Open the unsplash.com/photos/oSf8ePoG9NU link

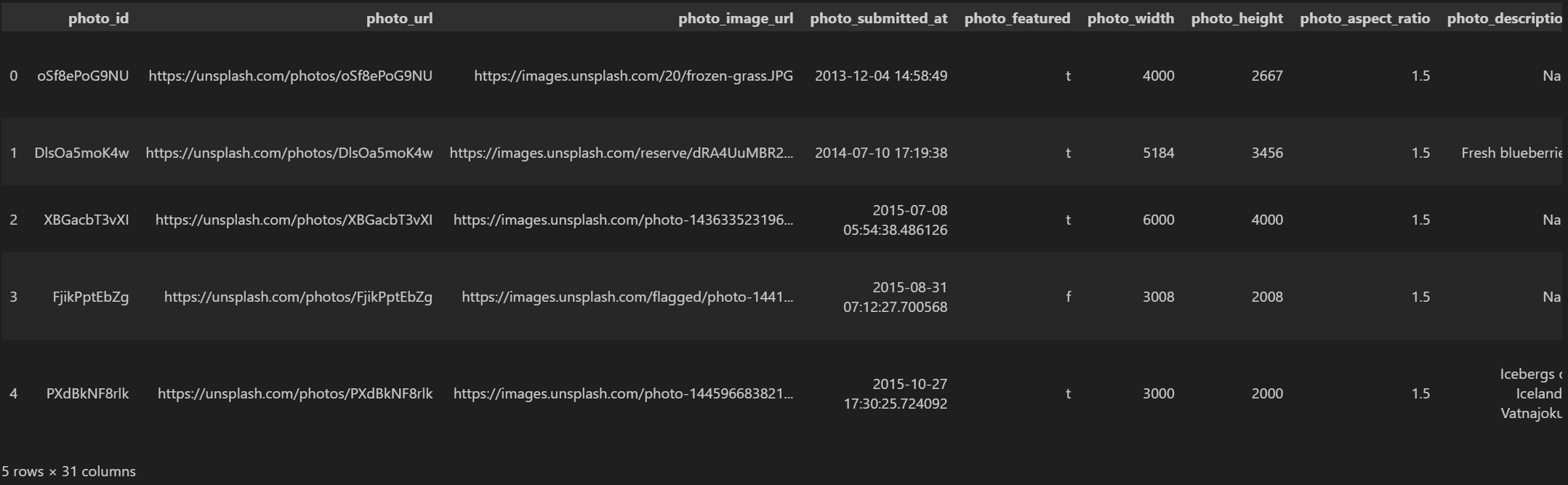(290, 76)
